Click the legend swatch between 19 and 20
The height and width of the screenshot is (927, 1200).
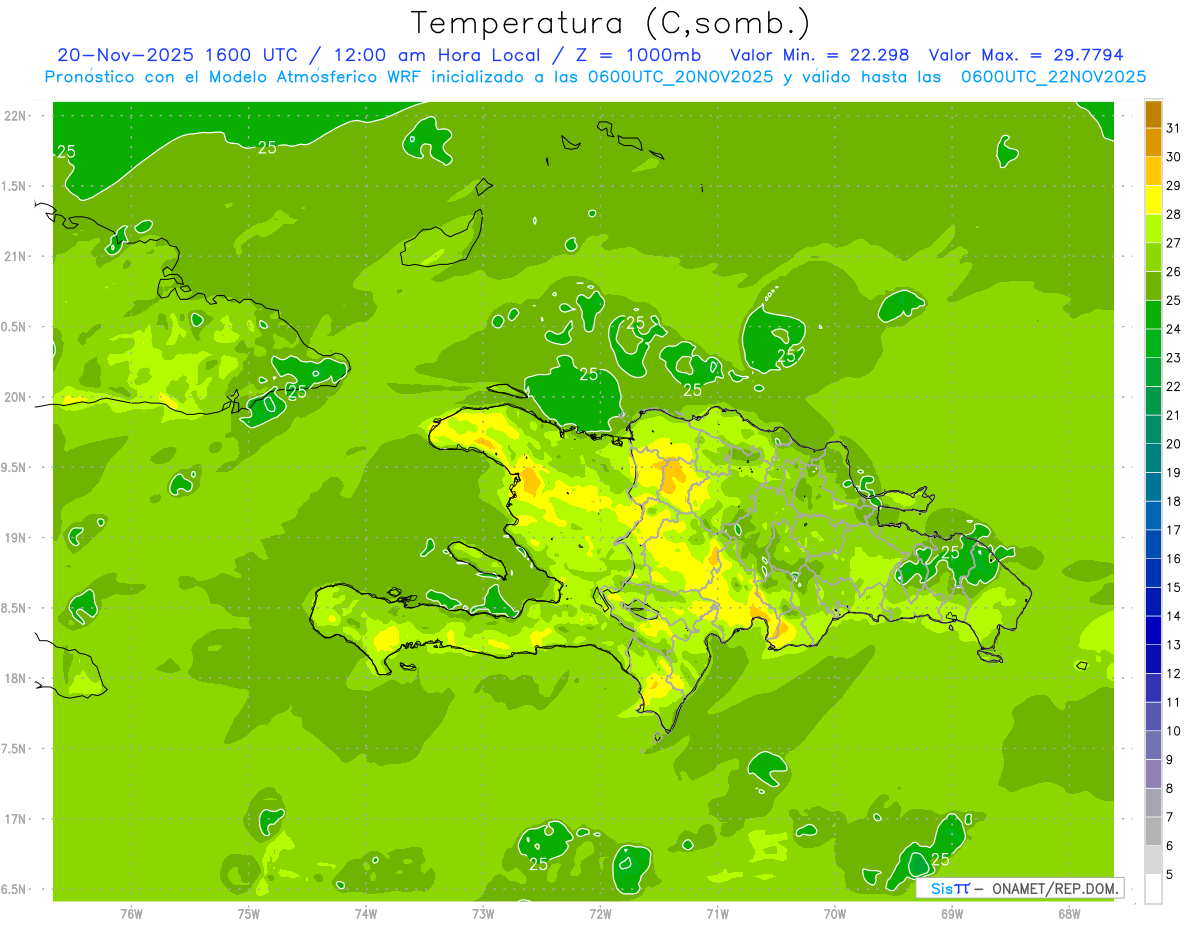(1153, 458)
